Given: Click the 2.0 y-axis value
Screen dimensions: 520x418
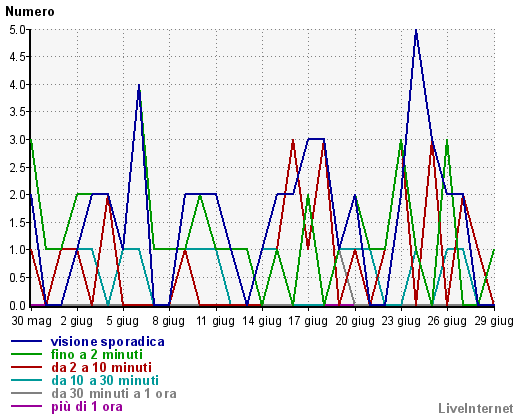Looking at the screenshot, I should pyautogui.click(x=17, y=195).
